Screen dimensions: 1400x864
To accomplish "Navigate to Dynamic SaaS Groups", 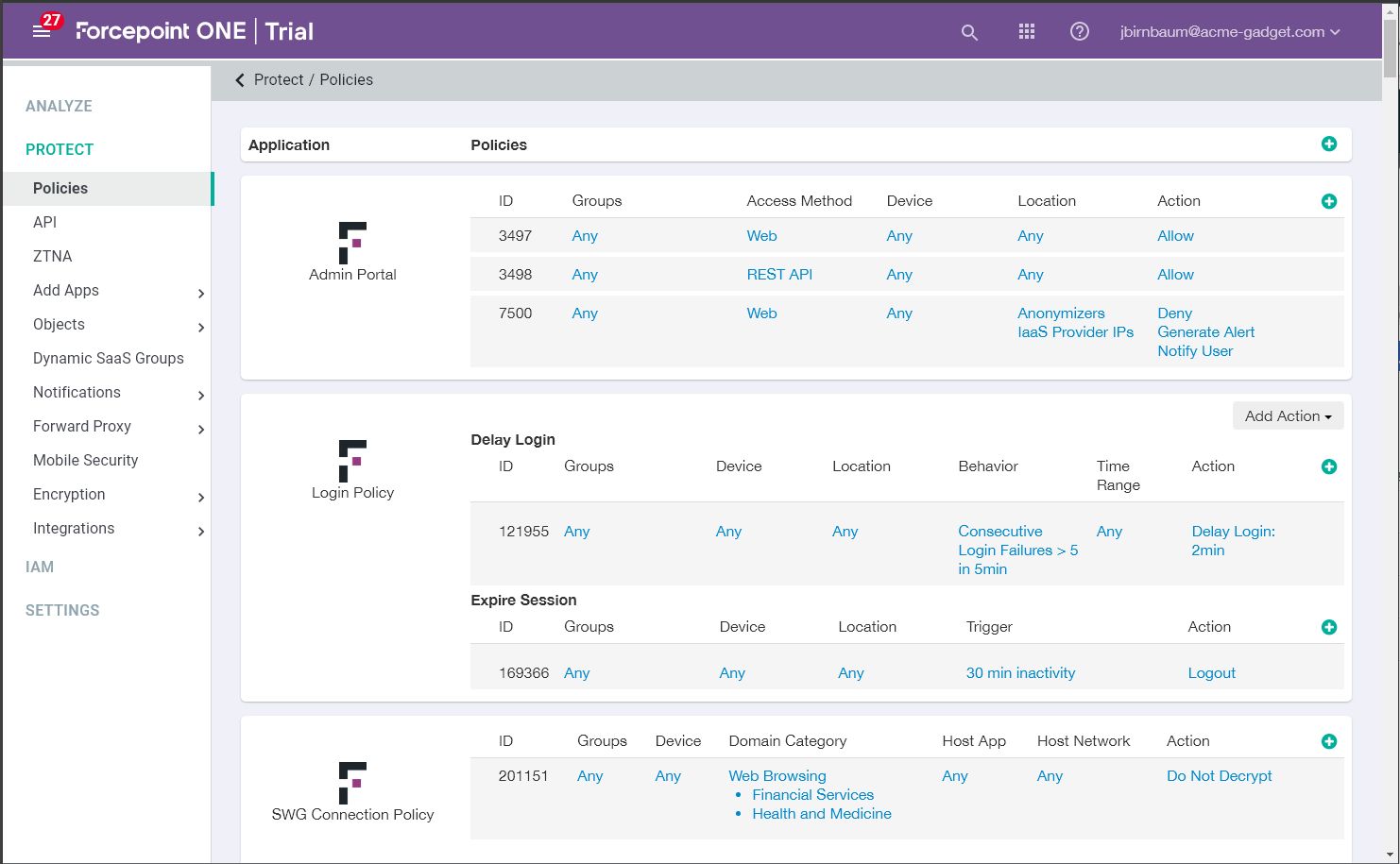I will (x=109, y=358).
